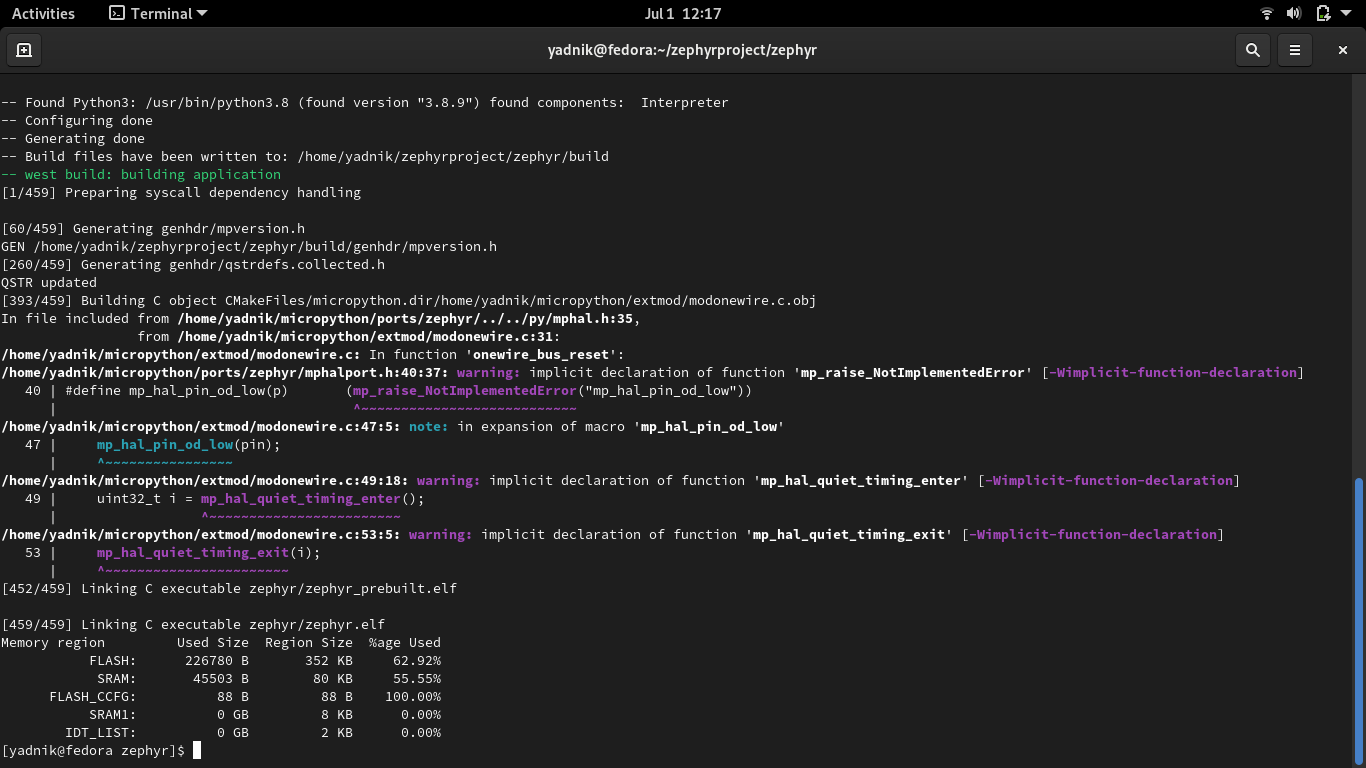
Task: Click '[260/459] Generating genhdr/qstrdefs.collected.h' line
Action: click(193, 264)
